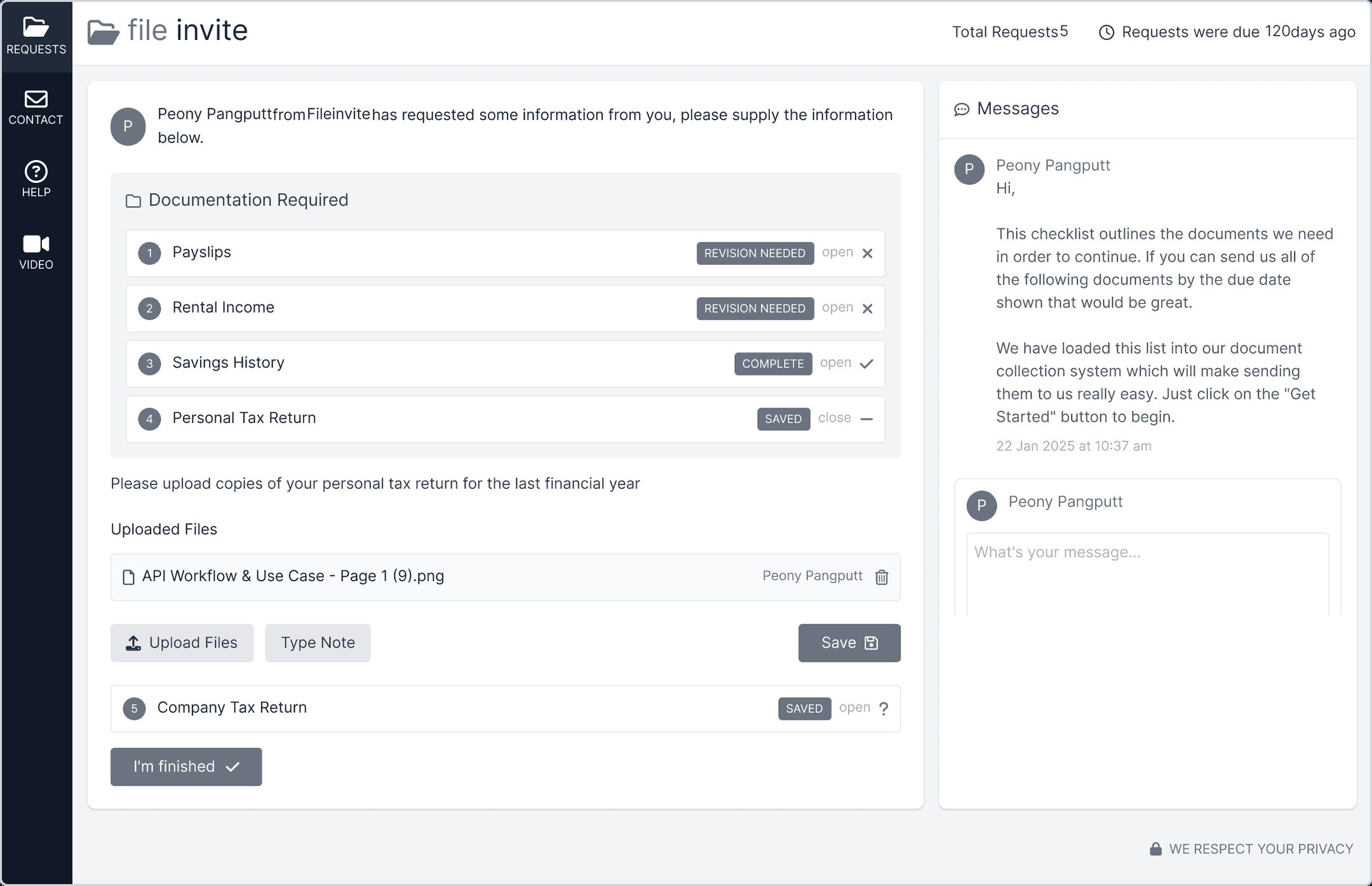The height and width of the screenshot is (886, 1372).
Task: Click REVISION NEEDED badge on Rental Income
Action: coord(755,309)
